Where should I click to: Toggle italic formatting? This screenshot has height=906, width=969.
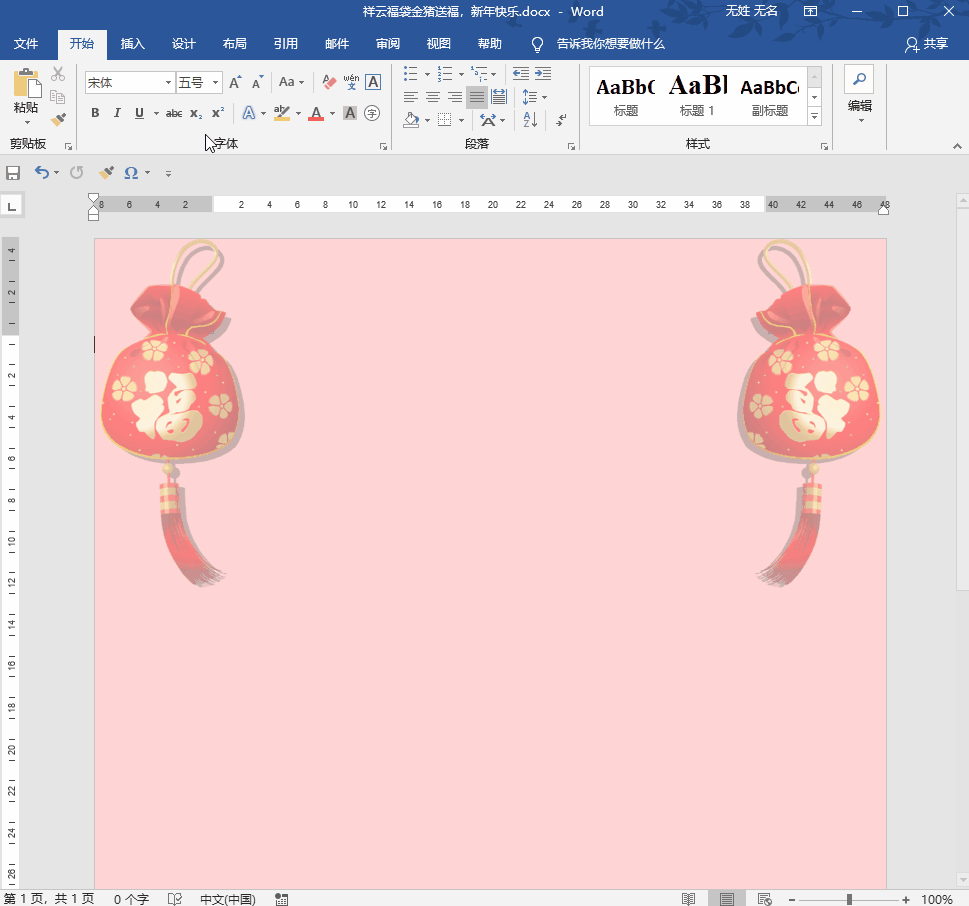pos(117,113)
